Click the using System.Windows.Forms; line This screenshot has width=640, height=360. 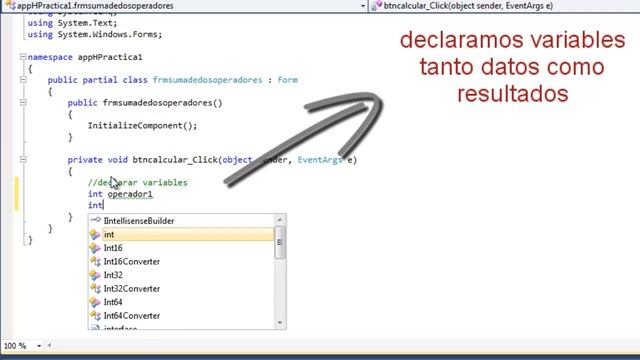95,34
